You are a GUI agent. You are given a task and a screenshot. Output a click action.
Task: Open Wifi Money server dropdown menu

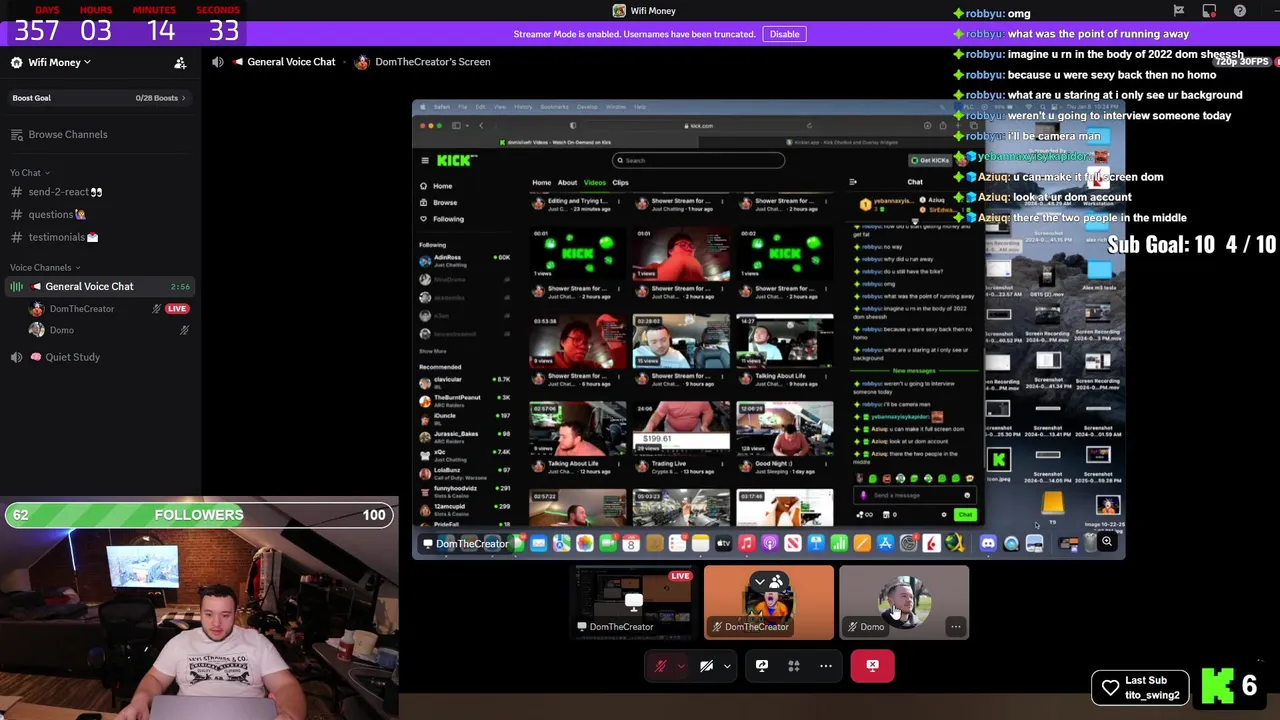pyautogui.click(x=59, y=62)
